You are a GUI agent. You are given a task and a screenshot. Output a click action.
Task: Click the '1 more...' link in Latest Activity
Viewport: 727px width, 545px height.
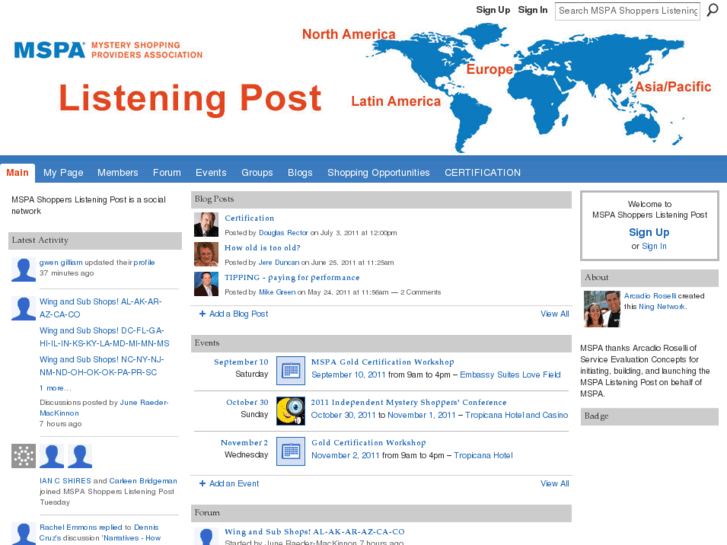(x=55, y=388)
